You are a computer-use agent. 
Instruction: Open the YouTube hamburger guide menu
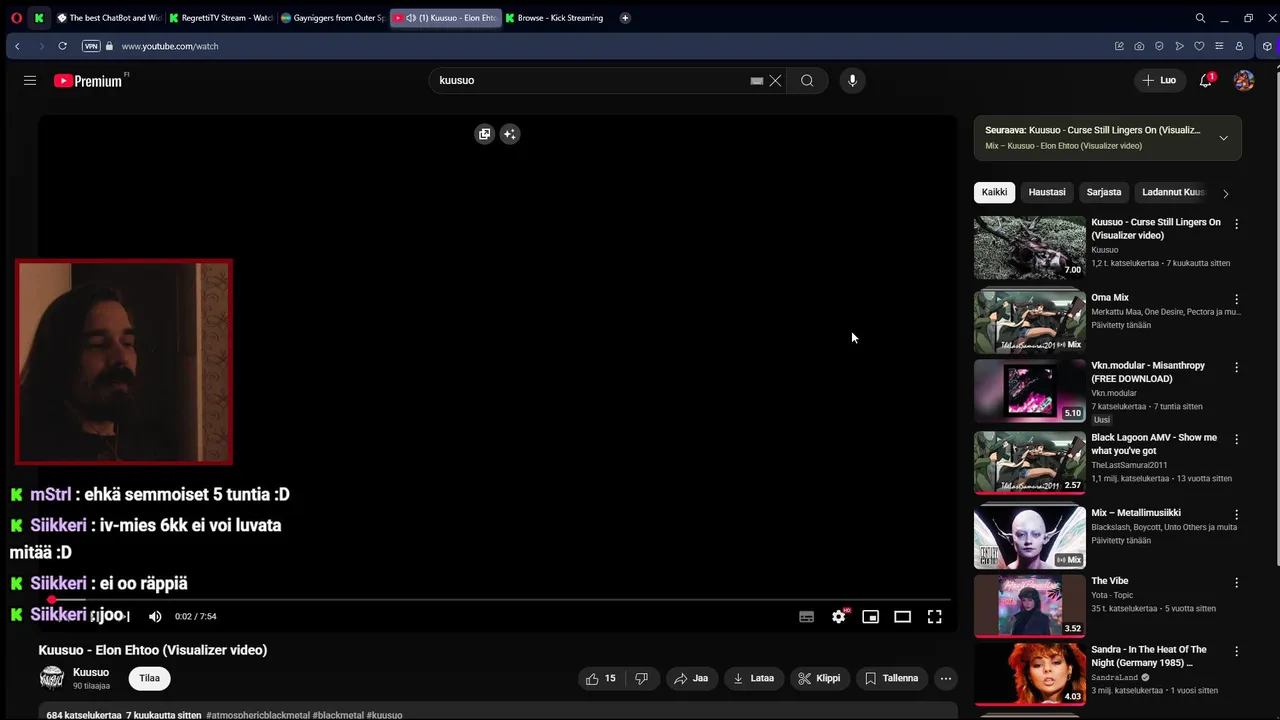(x=30, y=81)
